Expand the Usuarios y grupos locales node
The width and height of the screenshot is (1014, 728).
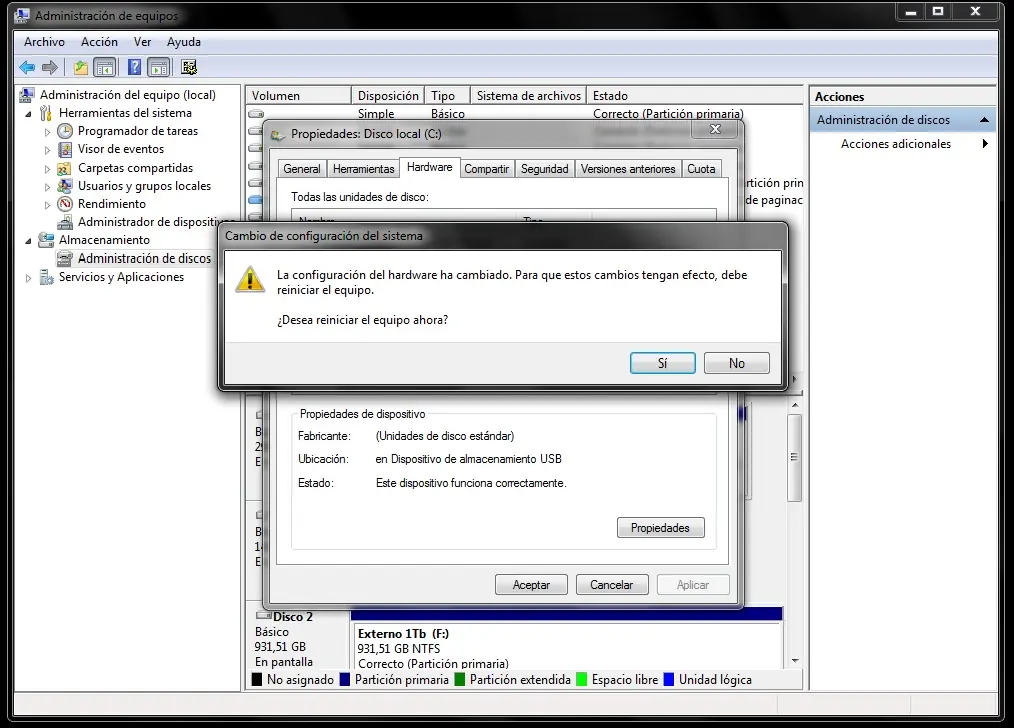click(47, 187)
